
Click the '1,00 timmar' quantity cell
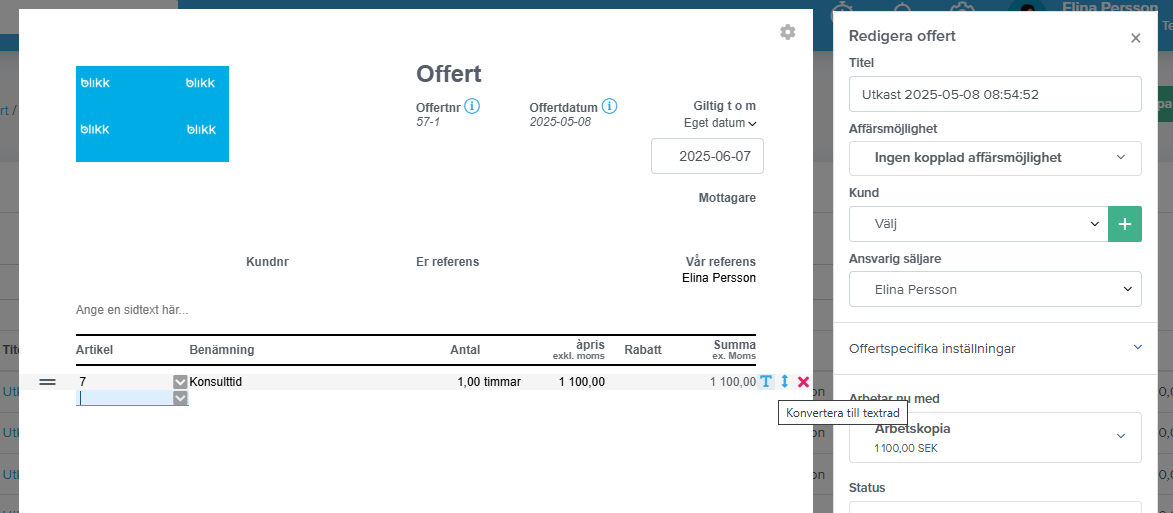pyautogui.click(x=489, y=382)
